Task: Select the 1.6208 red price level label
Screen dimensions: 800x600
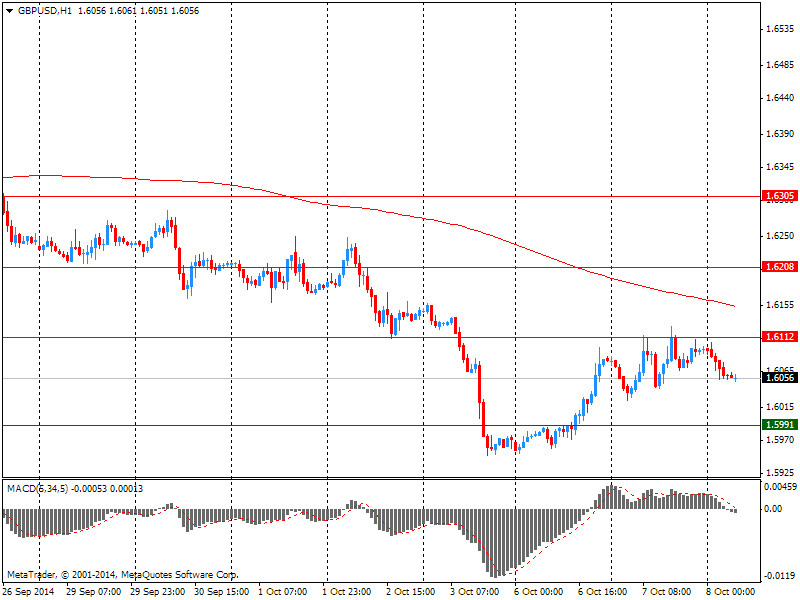Action: click(x=780, y=267)
